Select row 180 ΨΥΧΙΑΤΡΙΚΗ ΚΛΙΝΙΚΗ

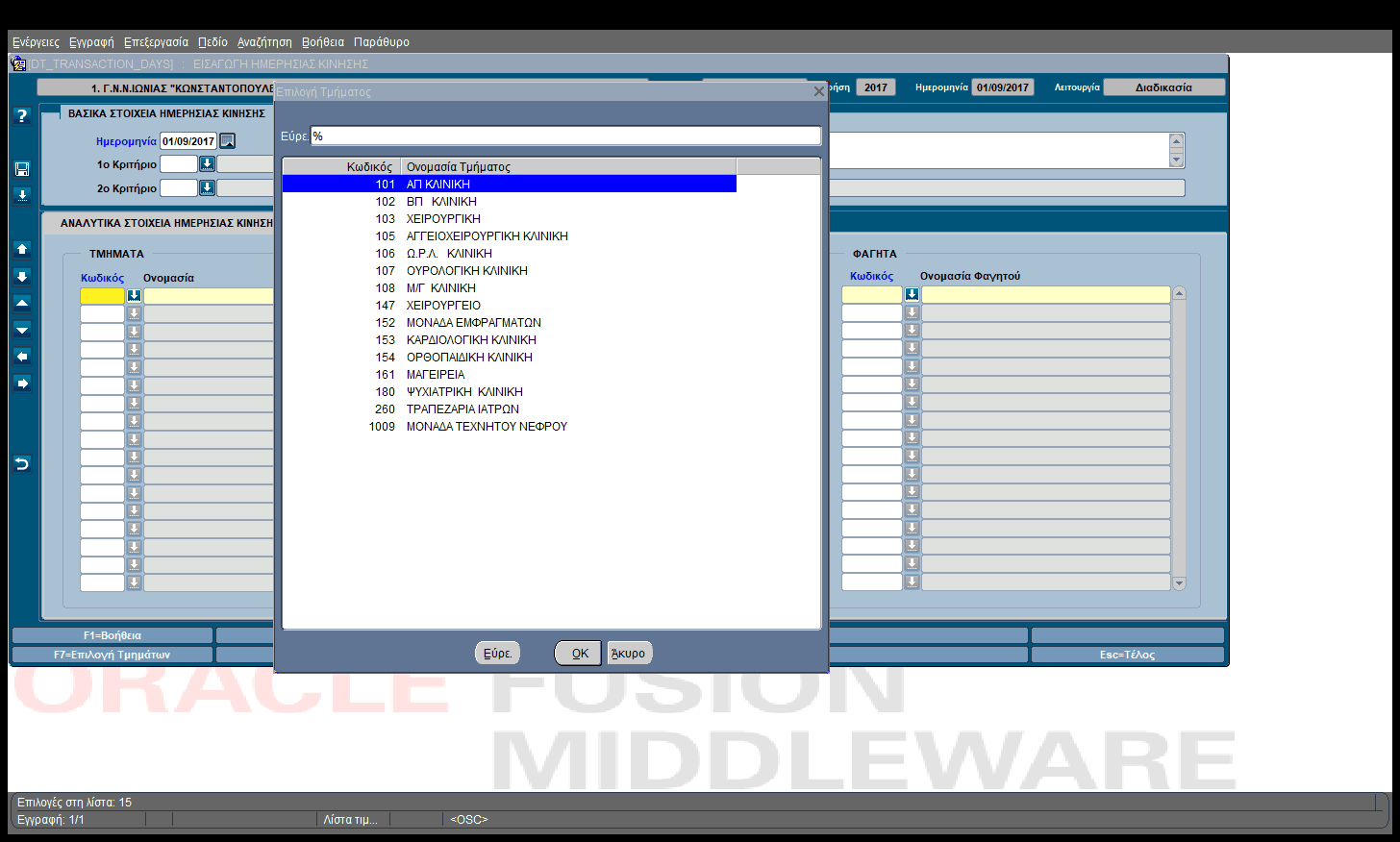coord(510,392)
